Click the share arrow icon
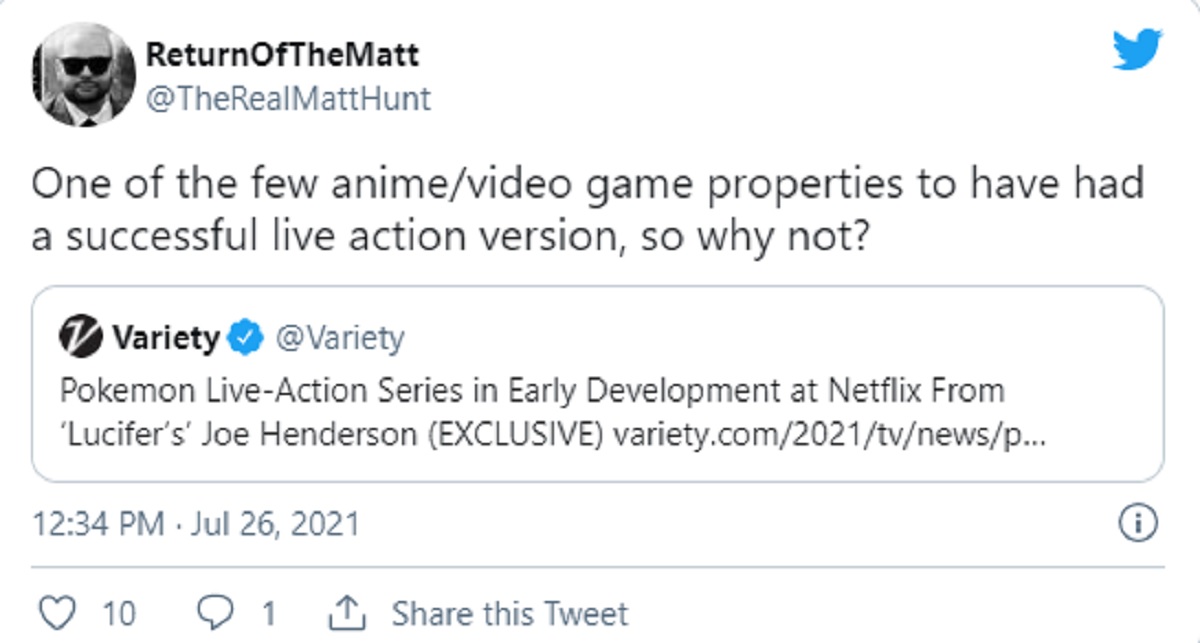 click(344, 612)
